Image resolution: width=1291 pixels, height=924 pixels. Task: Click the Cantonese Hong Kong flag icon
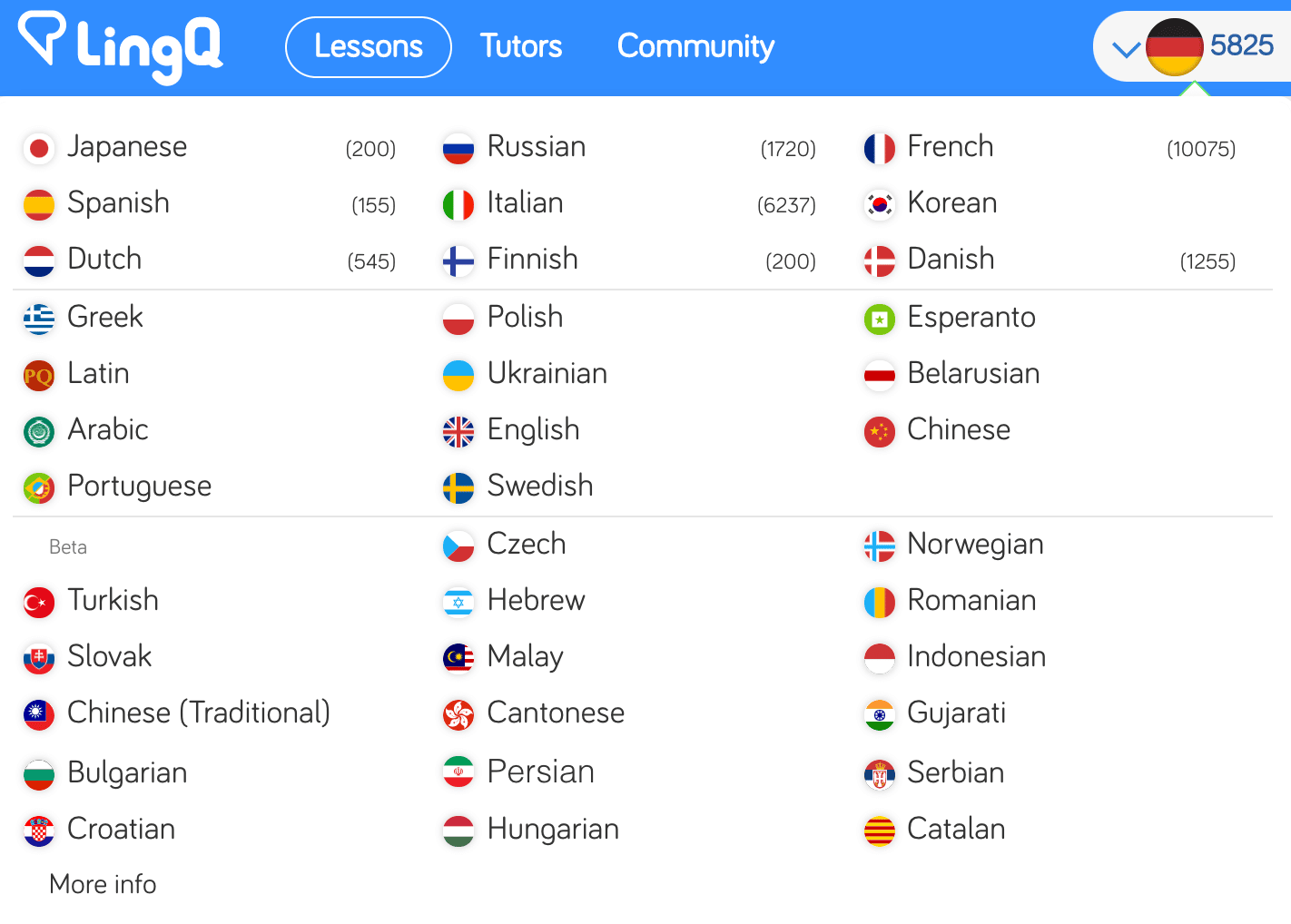[x=458, y=714]
